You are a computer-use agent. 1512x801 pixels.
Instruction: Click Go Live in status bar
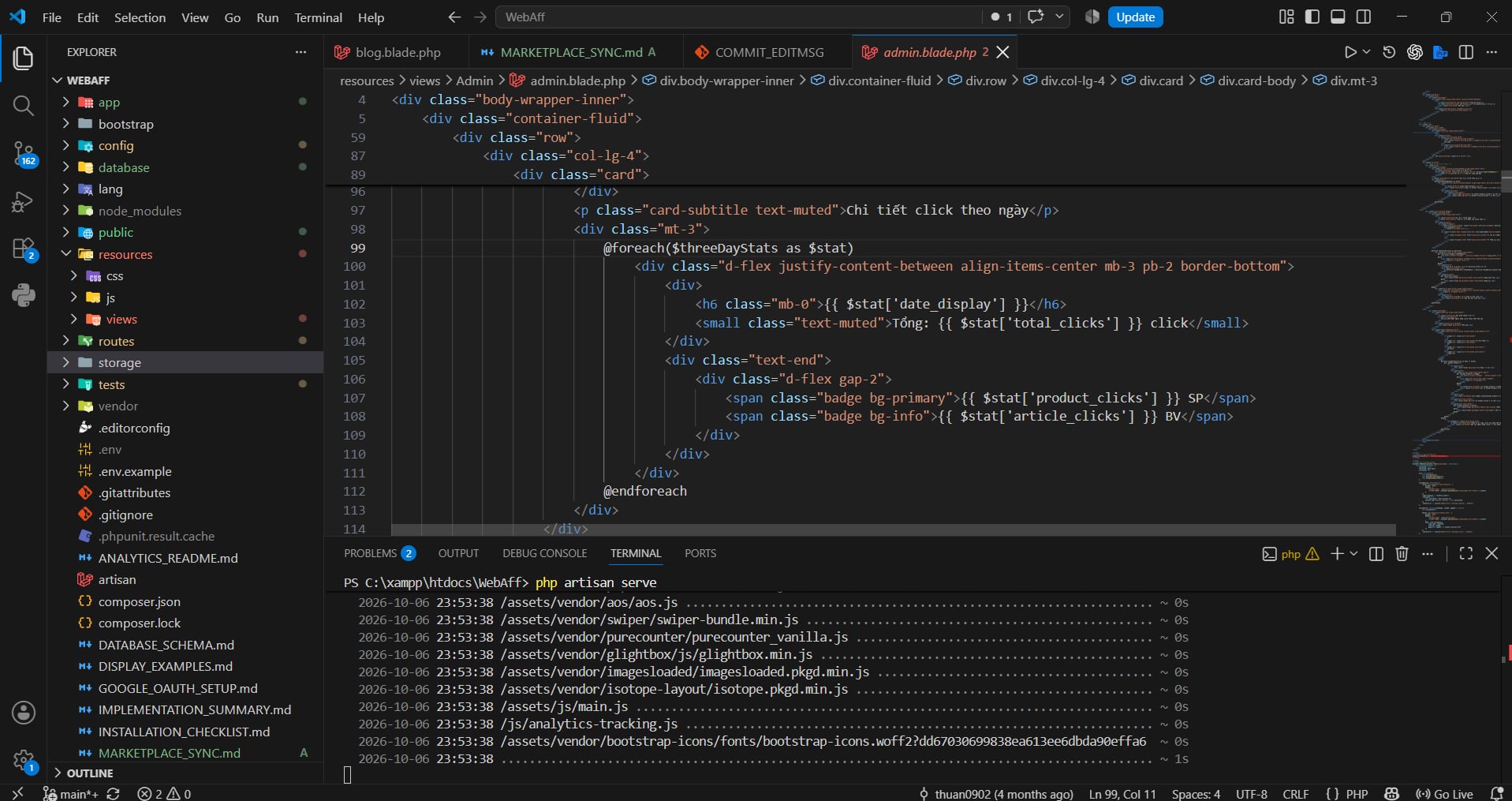coord(1444,794)
